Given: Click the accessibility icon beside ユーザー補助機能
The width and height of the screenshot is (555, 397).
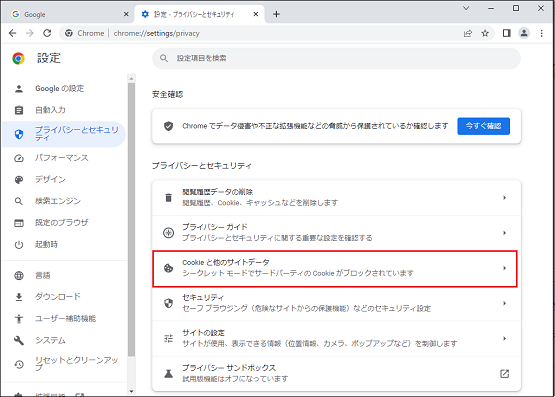Looking at the screenshot, I should [x=19, y=319].
